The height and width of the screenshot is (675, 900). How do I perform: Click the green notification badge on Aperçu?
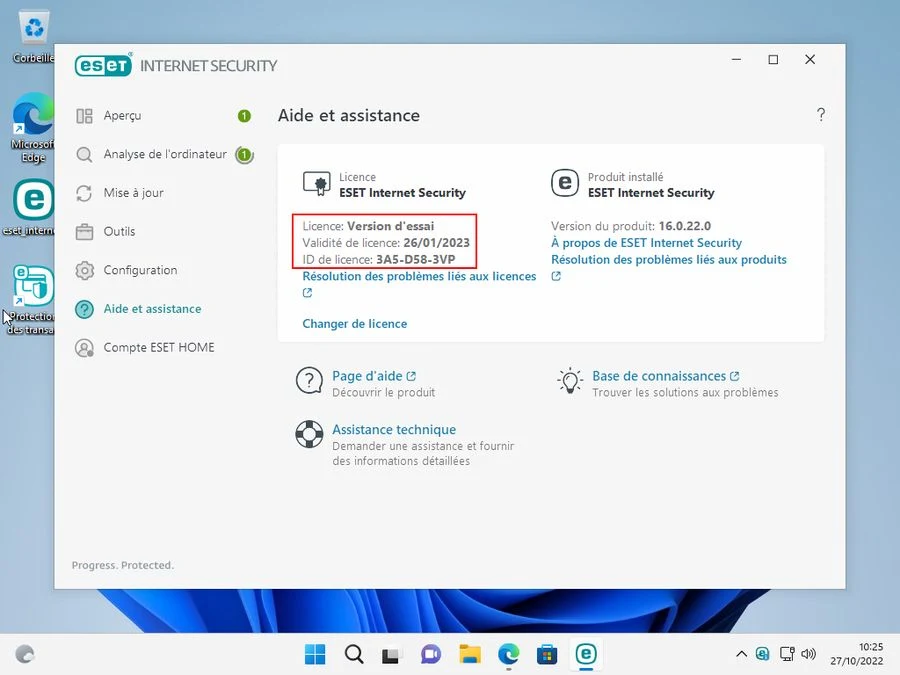[x=245, y=116]
